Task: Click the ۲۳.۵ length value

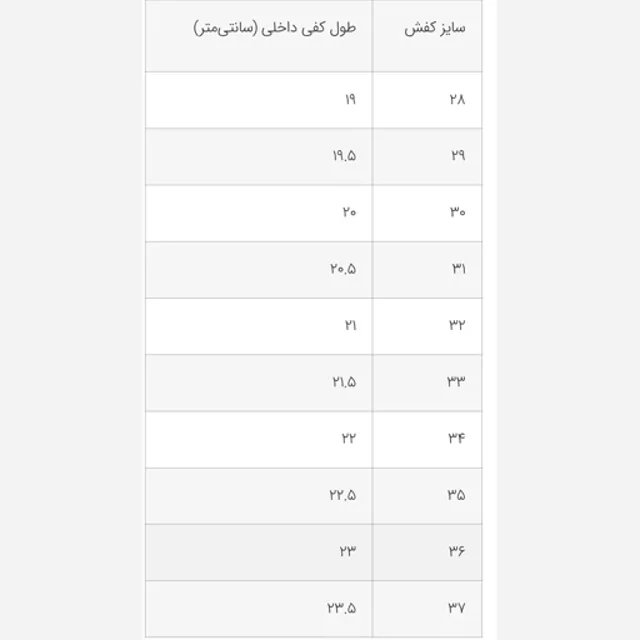Action: pos(341,608)
